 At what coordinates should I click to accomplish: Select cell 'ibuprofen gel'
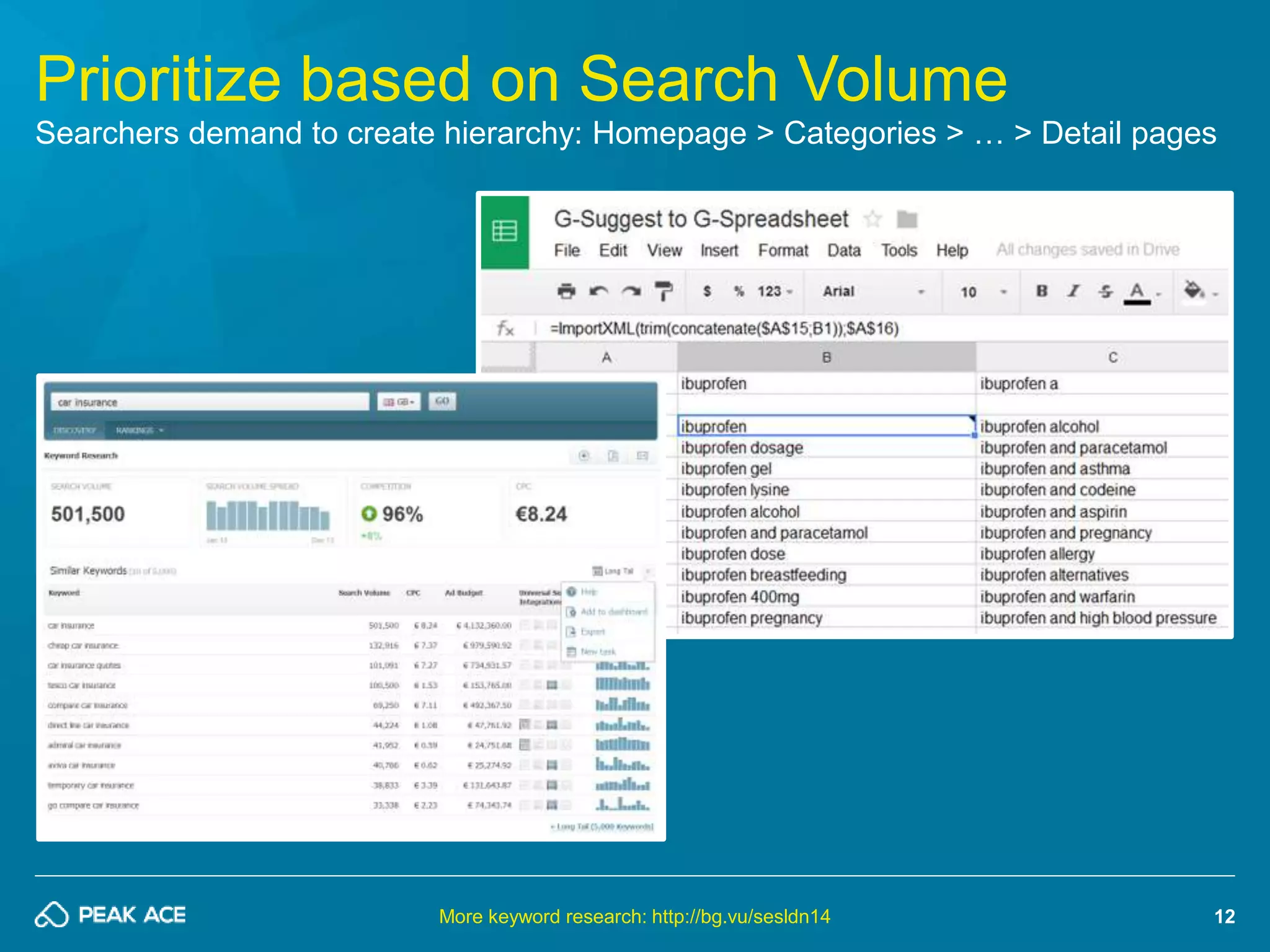tap(827, 469)
